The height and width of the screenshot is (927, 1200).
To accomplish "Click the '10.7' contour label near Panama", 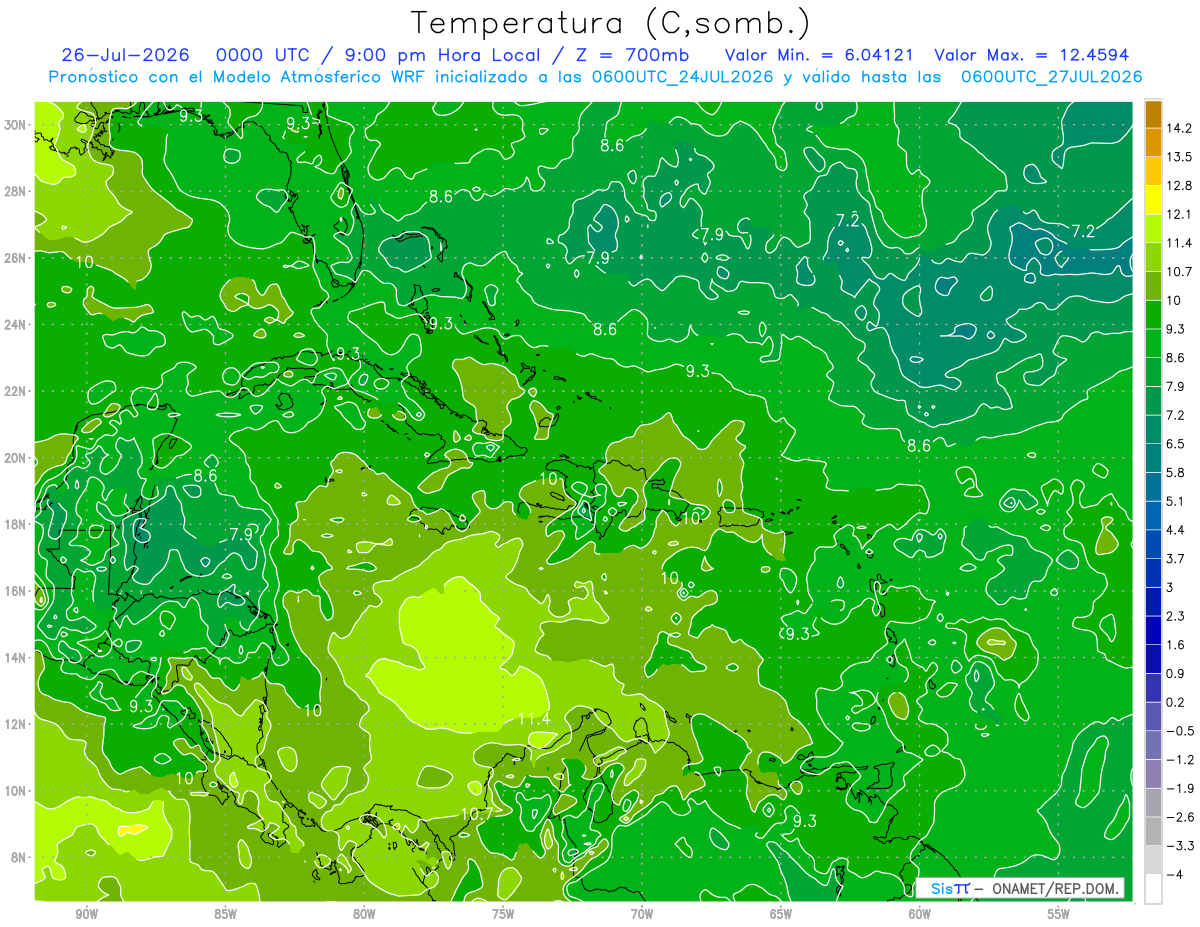I will pos(476,814).
